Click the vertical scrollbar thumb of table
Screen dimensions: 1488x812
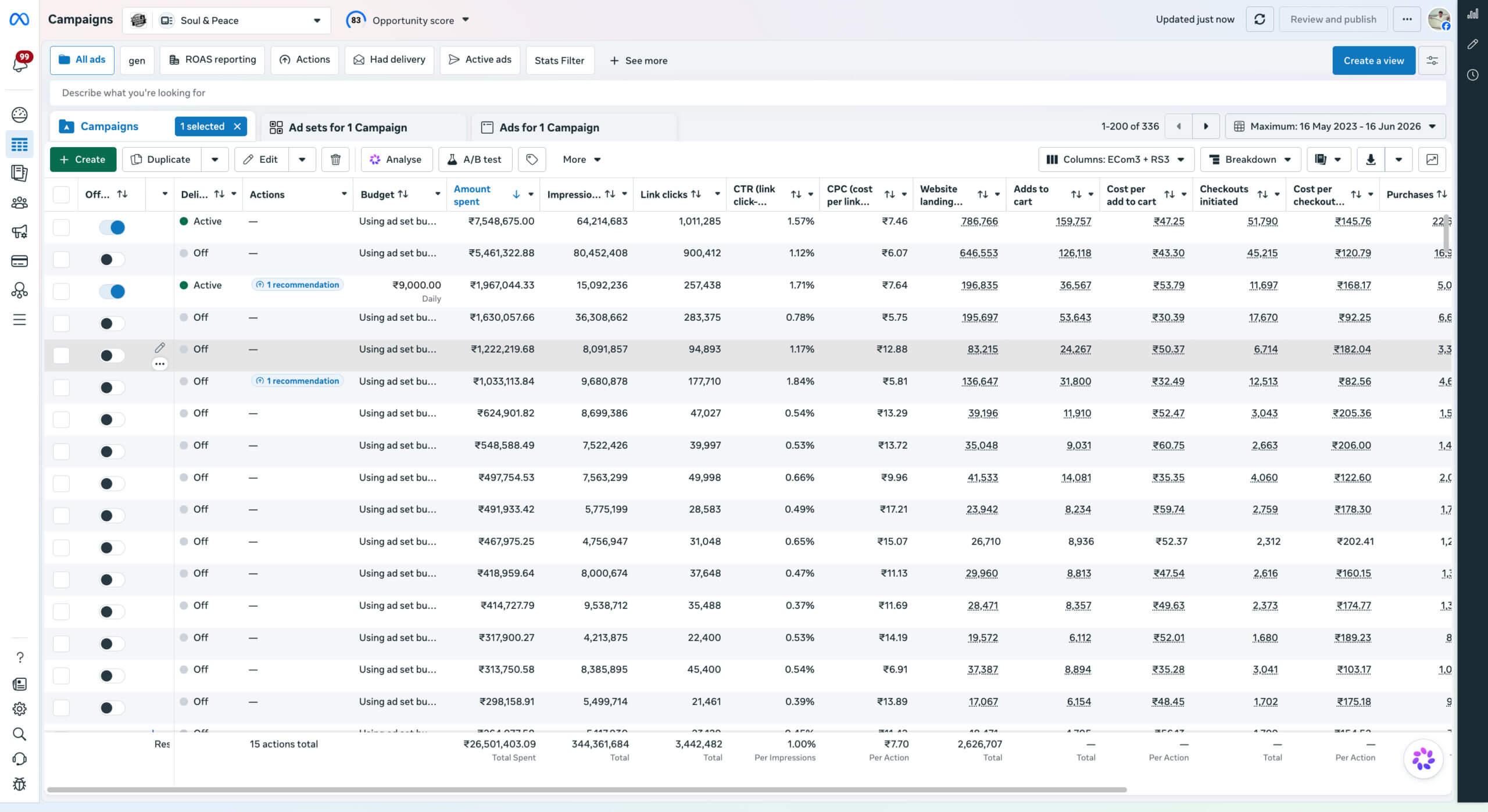click(x=1446, y=233)
